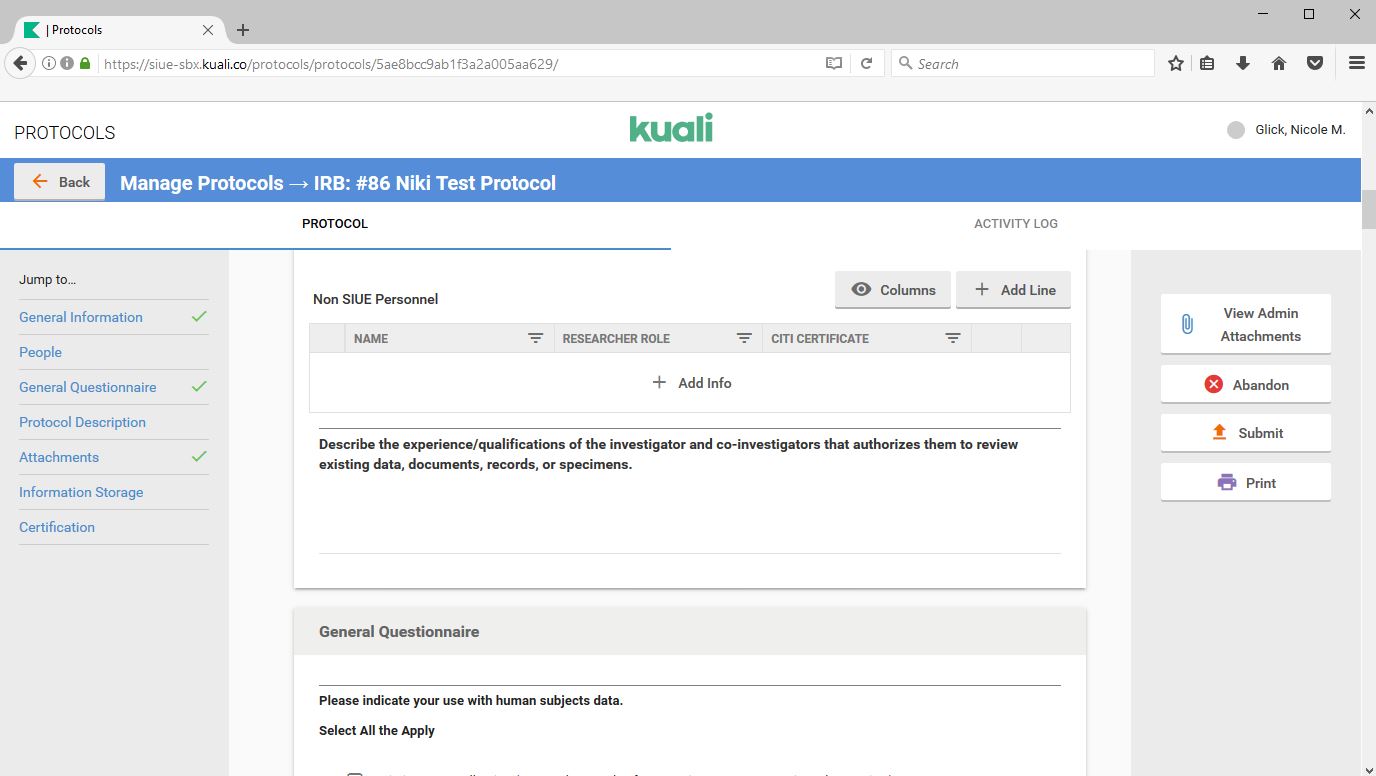Click the Name column filter icon
The image size is (1376, 776).
point(535,339)
